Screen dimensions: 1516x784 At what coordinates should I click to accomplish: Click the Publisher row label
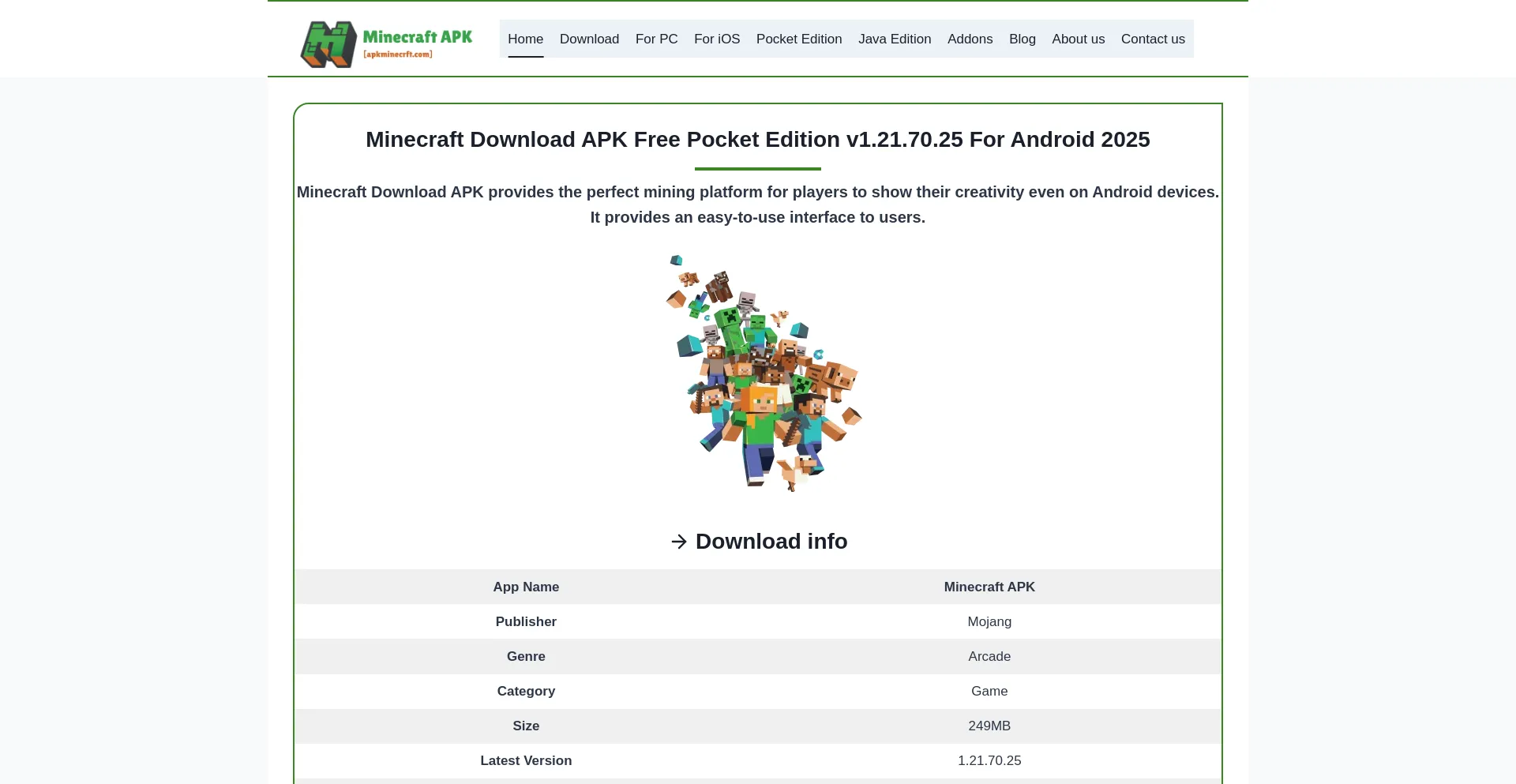[x=526, y=621]
